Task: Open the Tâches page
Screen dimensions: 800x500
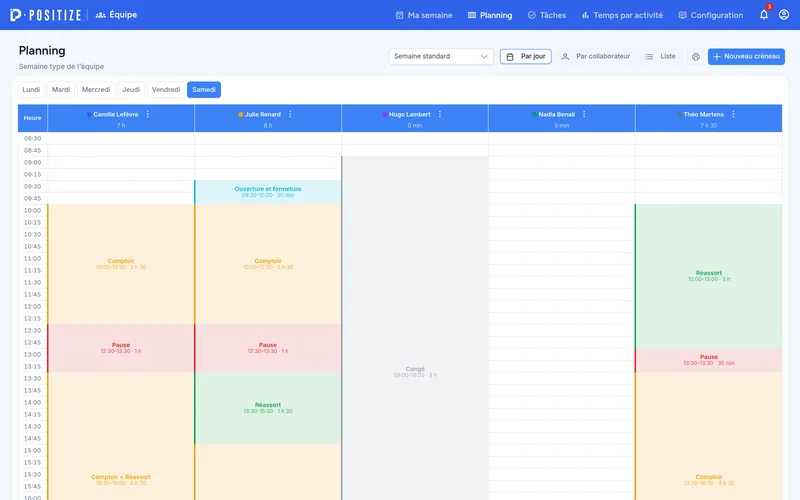Action: (x=547, y=15)
